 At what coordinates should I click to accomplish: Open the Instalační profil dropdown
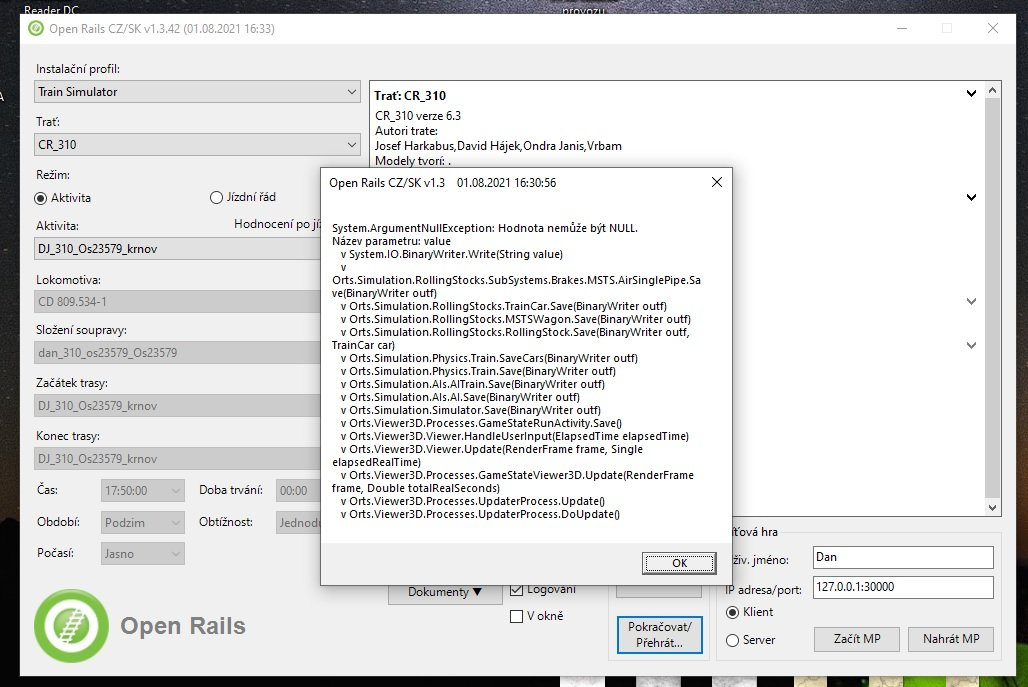tap(197, 92)
